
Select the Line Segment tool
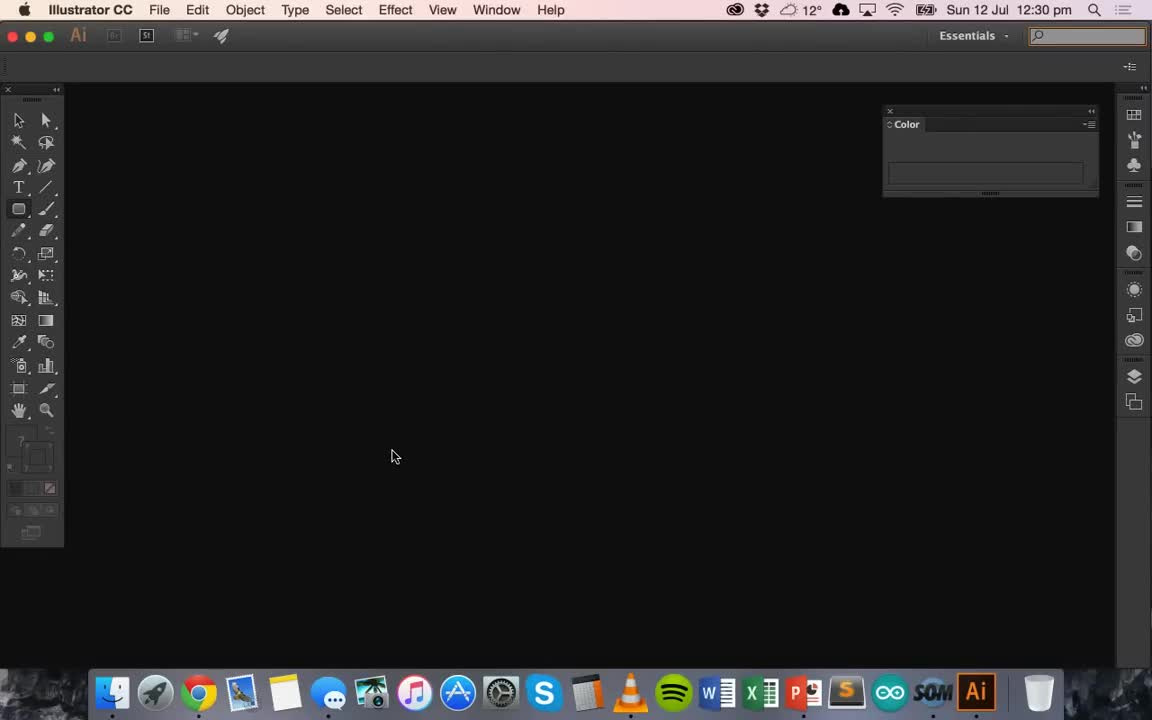click(x=46, y=187)
